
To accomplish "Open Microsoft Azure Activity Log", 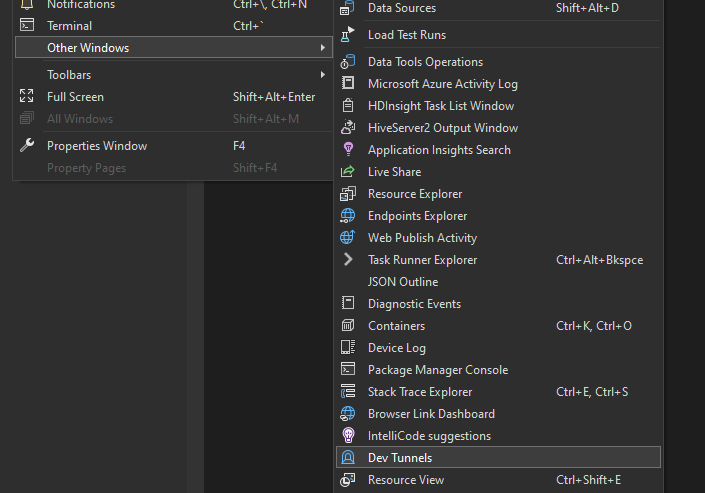I will 442,84.
